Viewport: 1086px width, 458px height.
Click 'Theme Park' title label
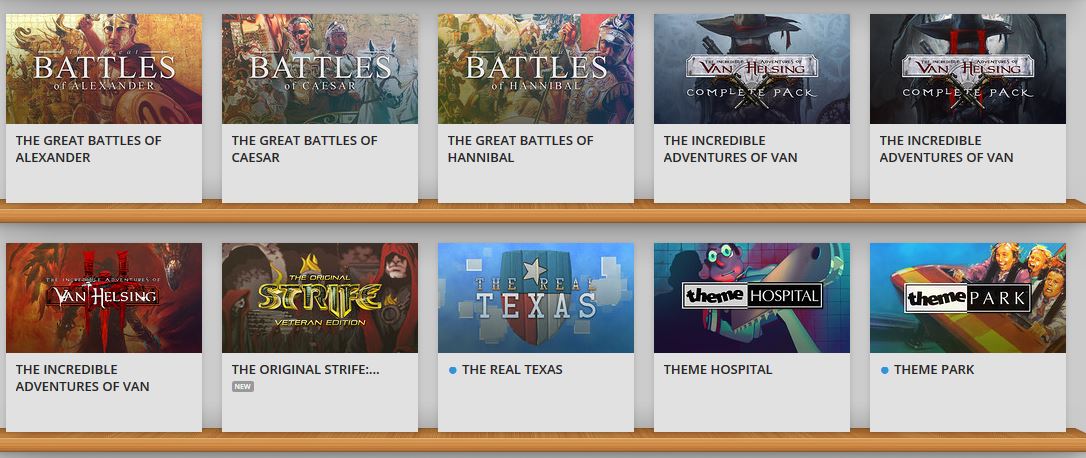pos(934,369)
